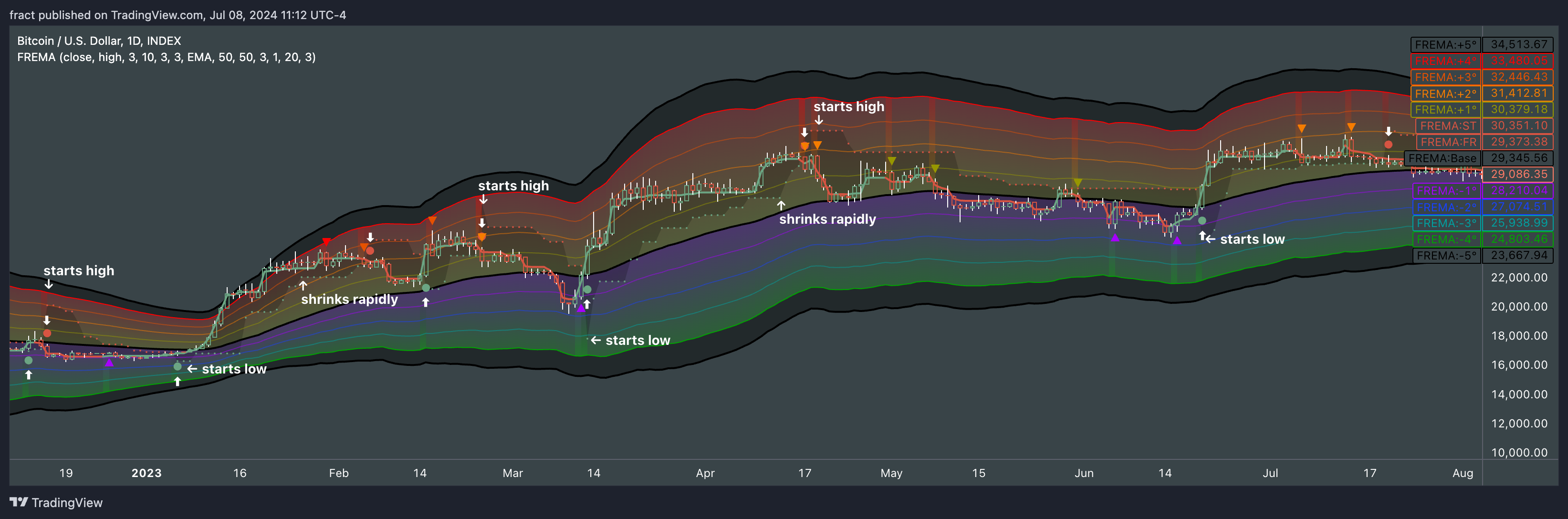Click the 25,938.99 price value
Viewport: 1568px width, 519px height.
(x=1519, y=223)
